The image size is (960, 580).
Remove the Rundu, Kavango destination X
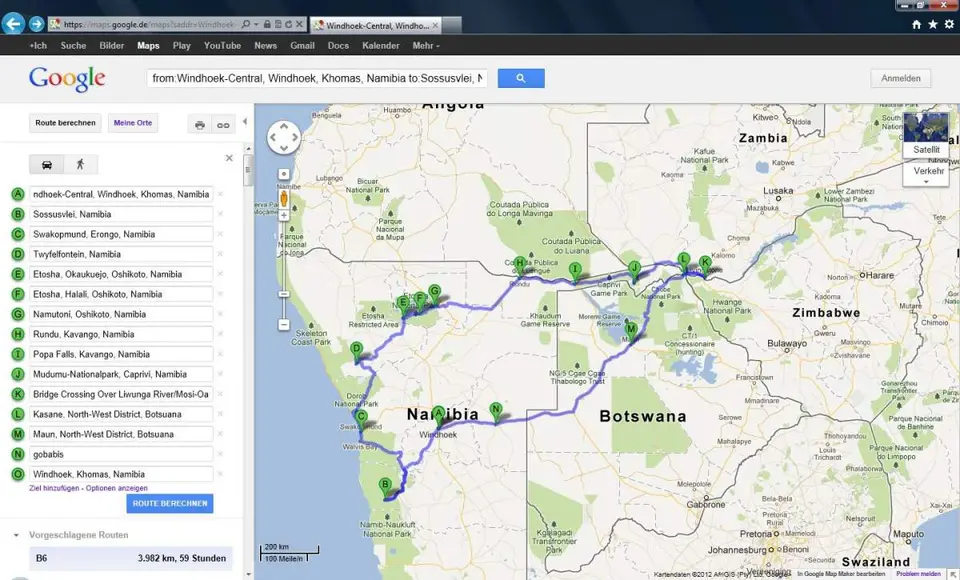(220, 334)
